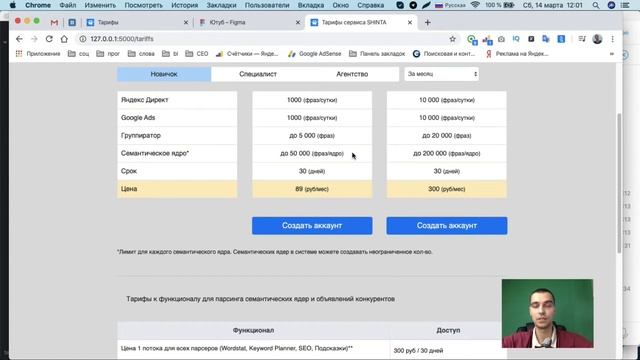Open the прог bookmarks folder

tap(108, 53)
